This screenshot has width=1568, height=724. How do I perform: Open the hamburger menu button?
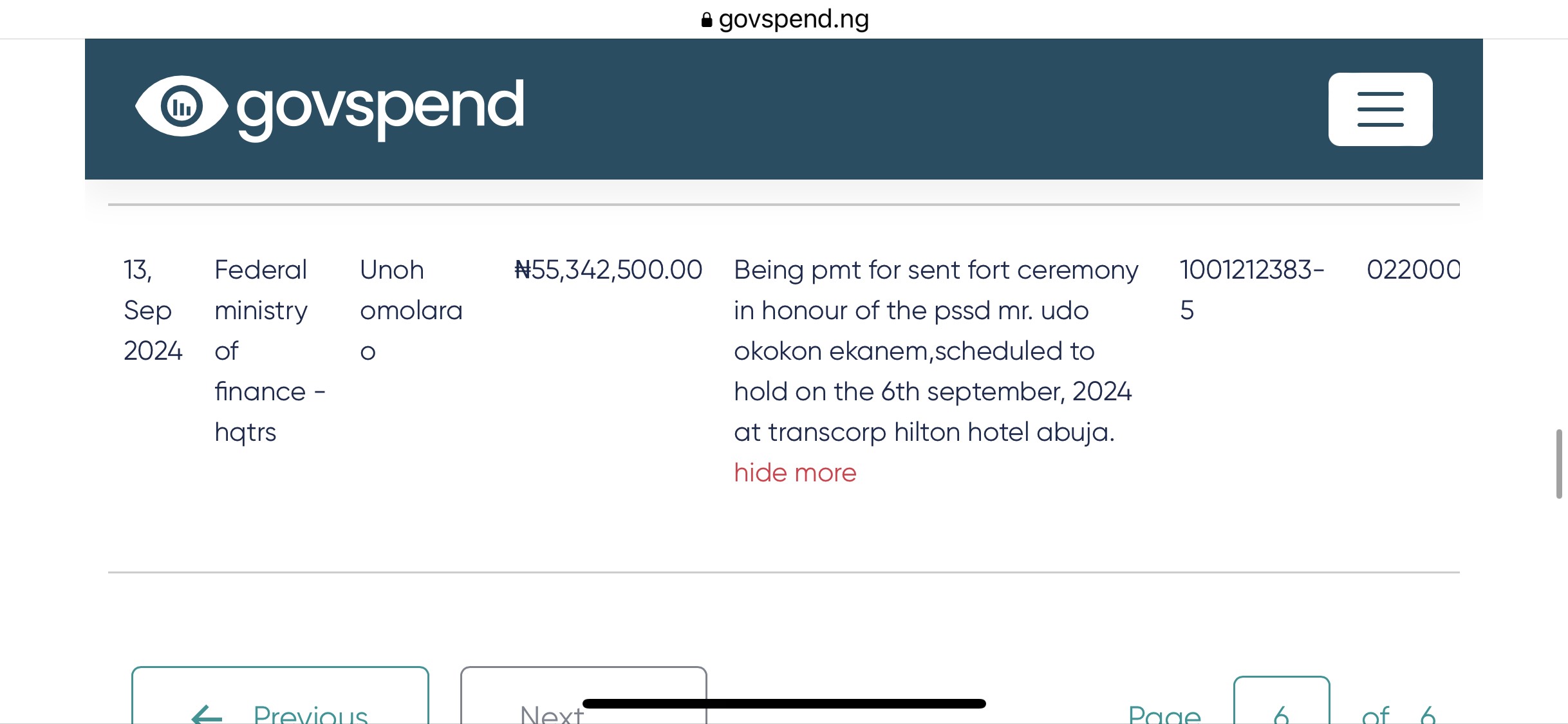pyautogui.click(x=1380, y=109)
